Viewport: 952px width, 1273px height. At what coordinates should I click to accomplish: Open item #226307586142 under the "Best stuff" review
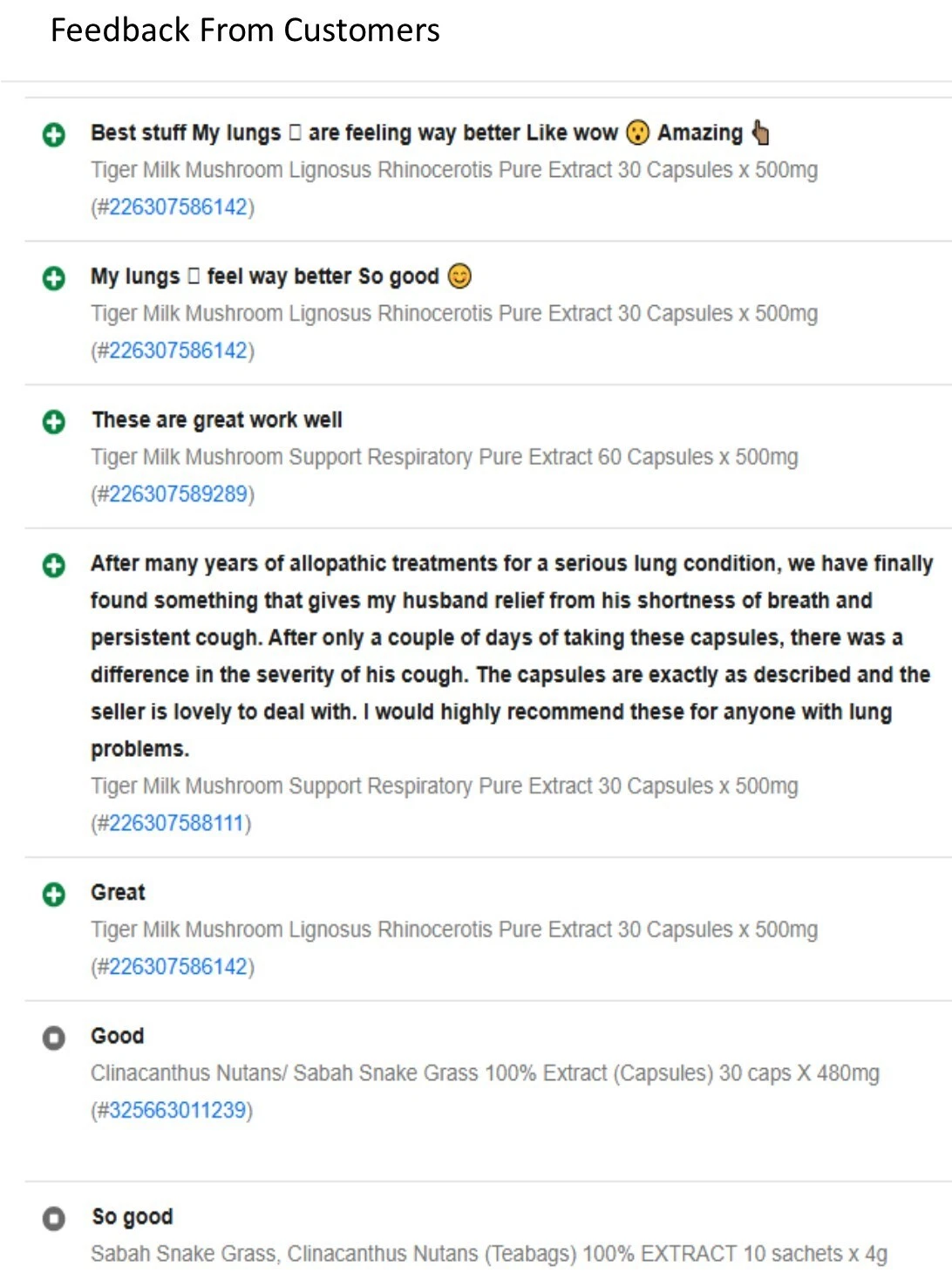pyautogui.click(x=178, y=208)
